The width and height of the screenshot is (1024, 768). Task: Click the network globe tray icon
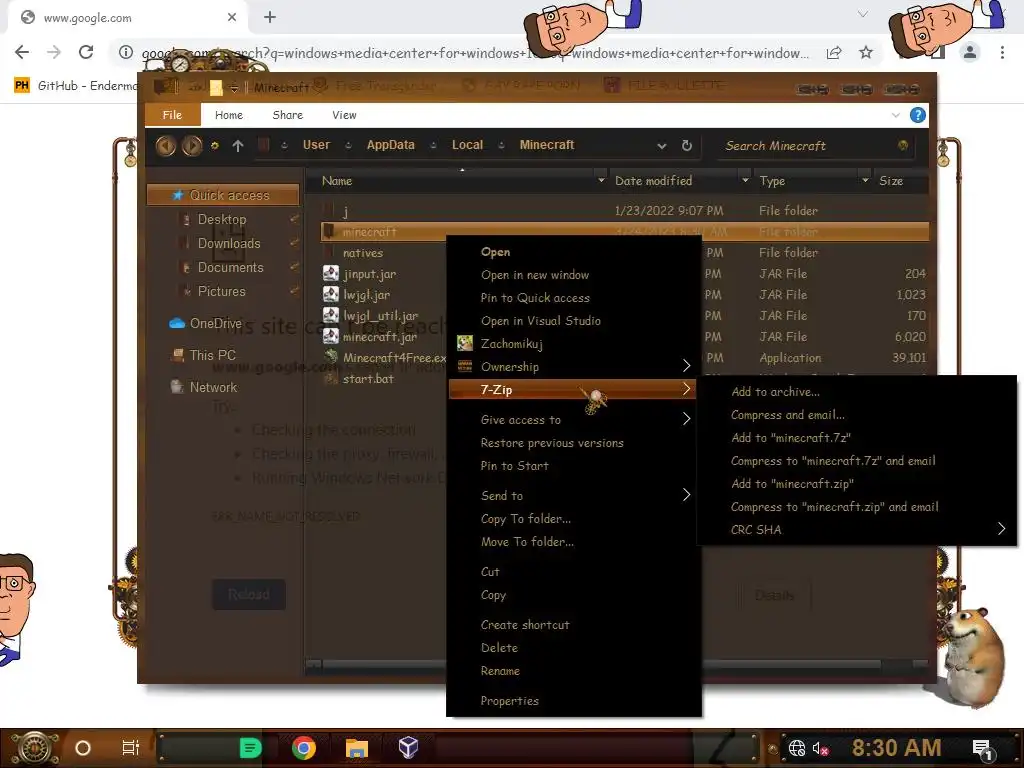click(797, 748)
